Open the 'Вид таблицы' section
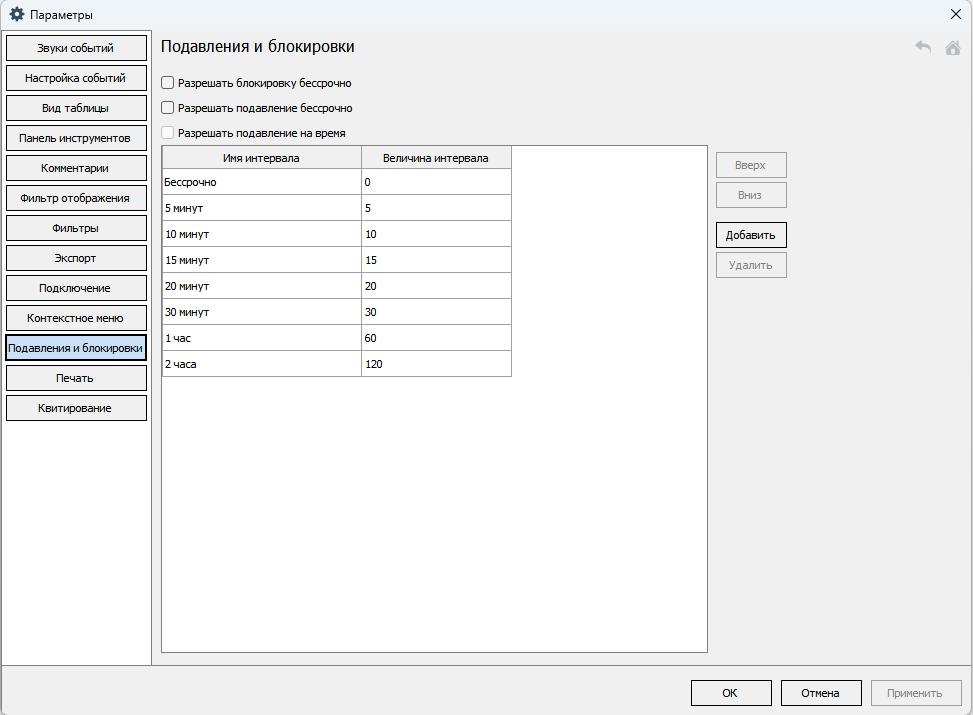Image resolution: width=973 pixels, height=715 pixels. [x=76, y=108]
